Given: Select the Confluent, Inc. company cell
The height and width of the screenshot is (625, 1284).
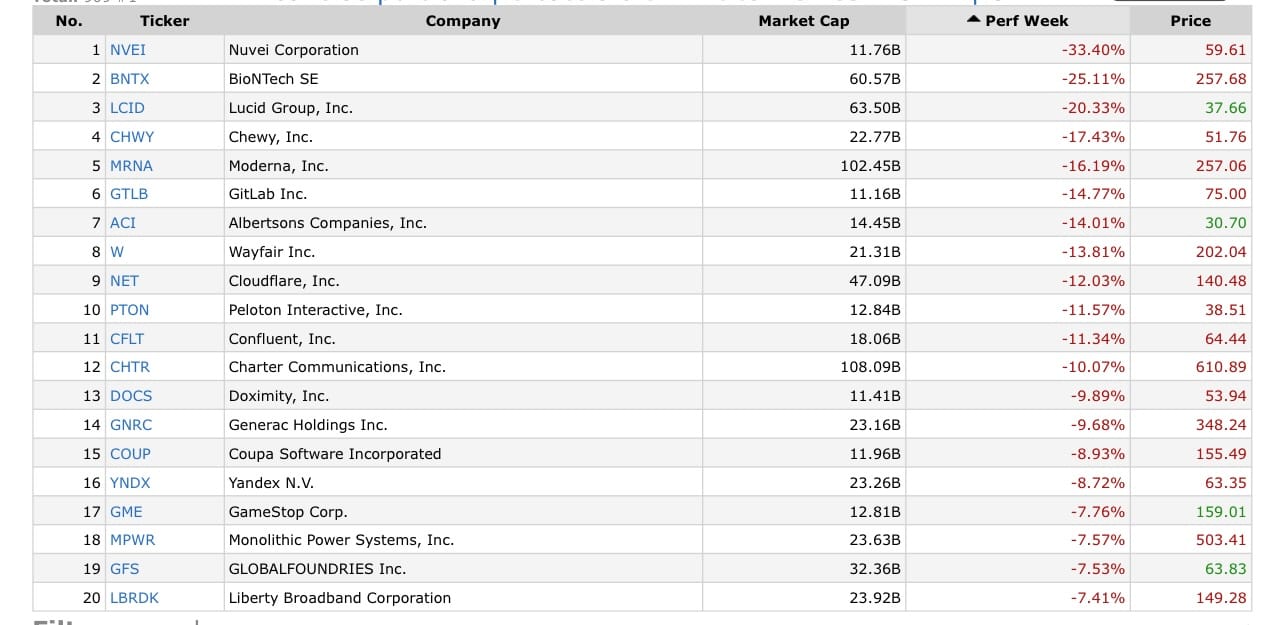Looking at the screenshot, I should point(463,339).
